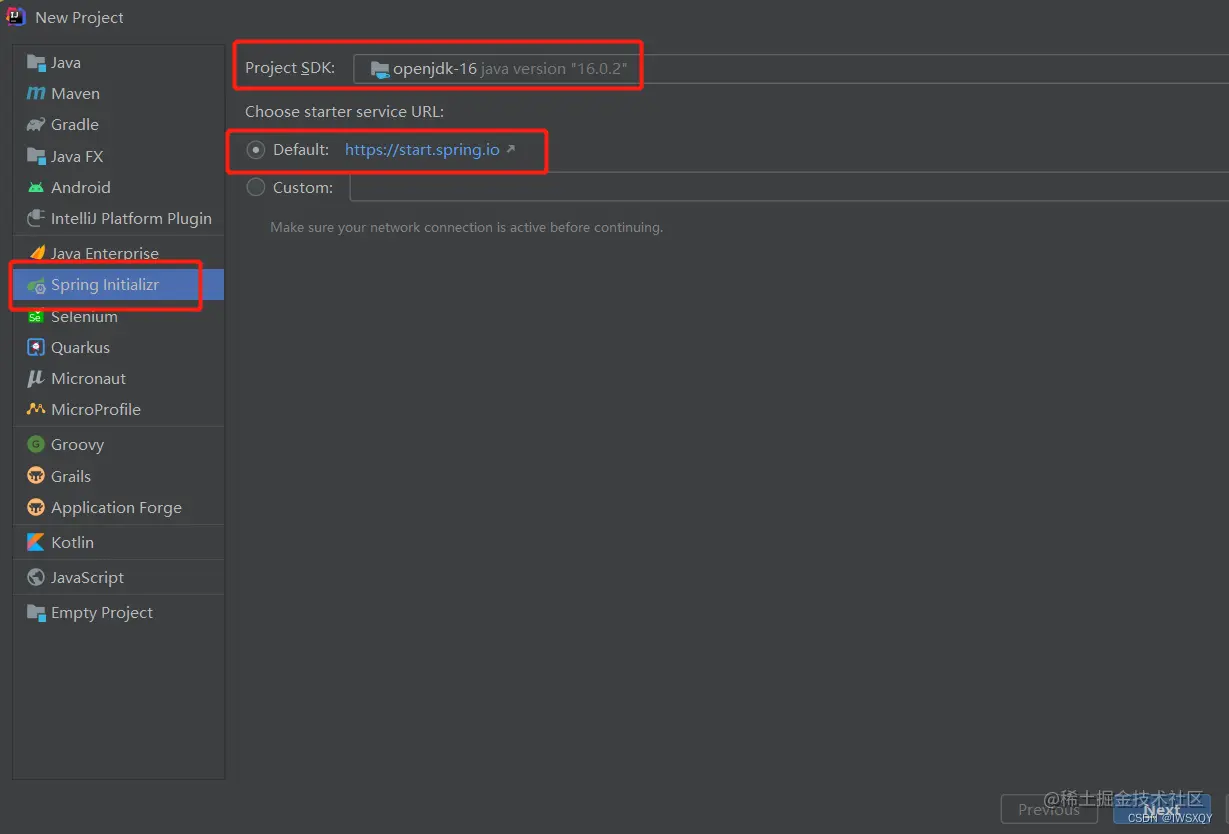Click the Kotlin K icon

[x=36, y=542]
